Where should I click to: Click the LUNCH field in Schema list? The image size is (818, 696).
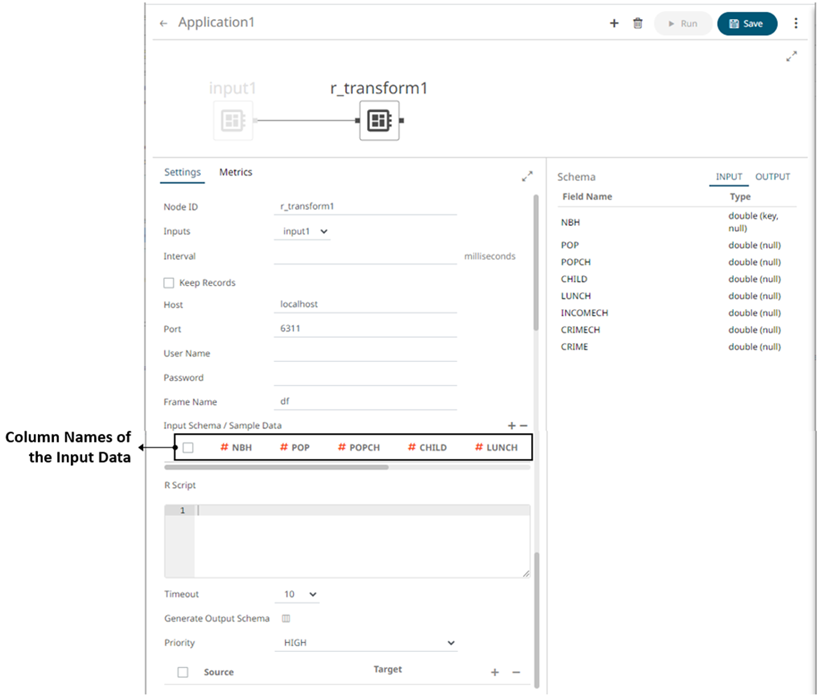pos(576,296)
